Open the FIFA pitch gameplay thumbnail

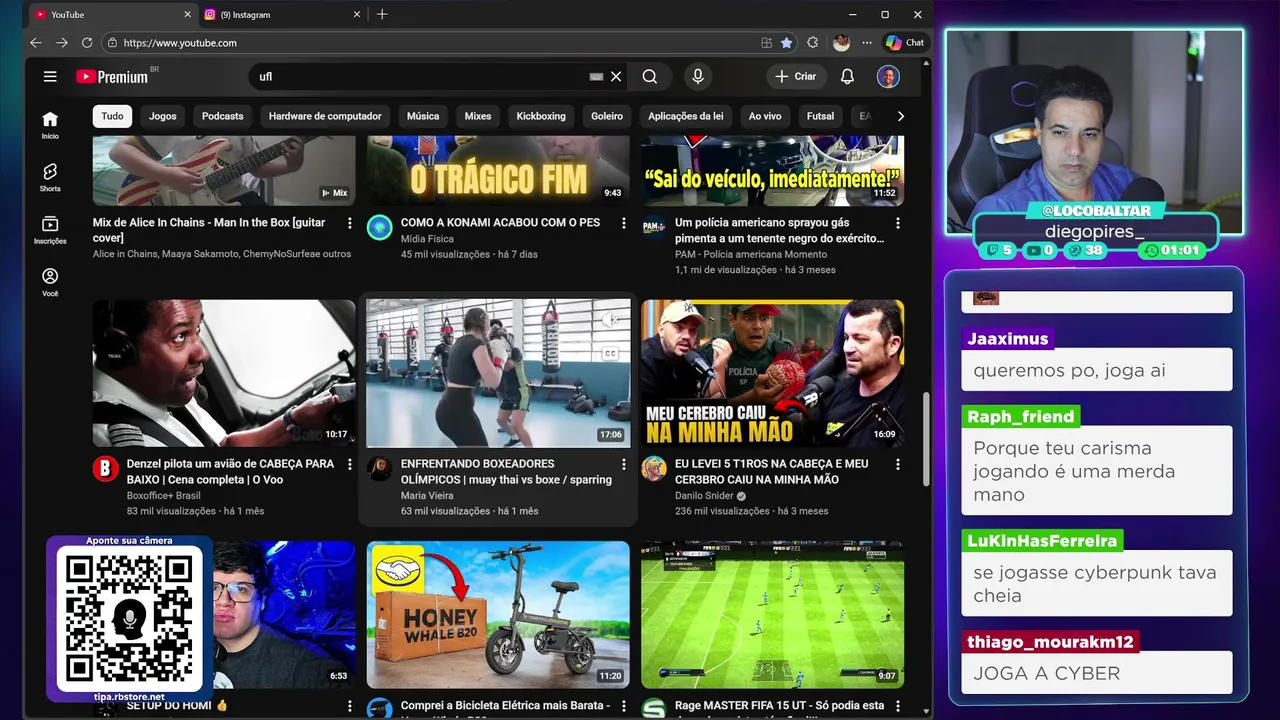tap(772, 615)
